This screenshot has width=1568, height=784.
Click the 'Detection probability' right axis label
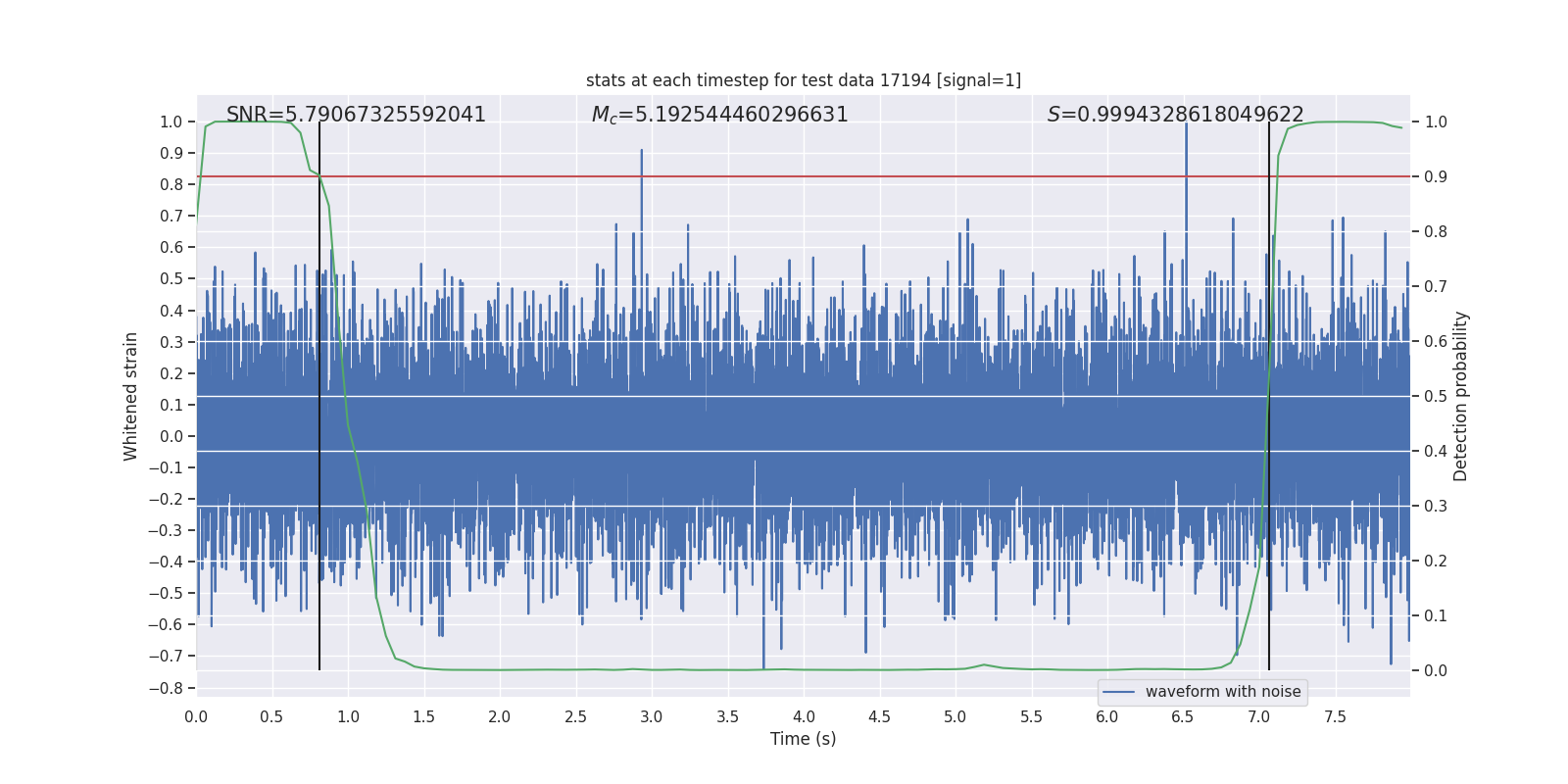1461,396
